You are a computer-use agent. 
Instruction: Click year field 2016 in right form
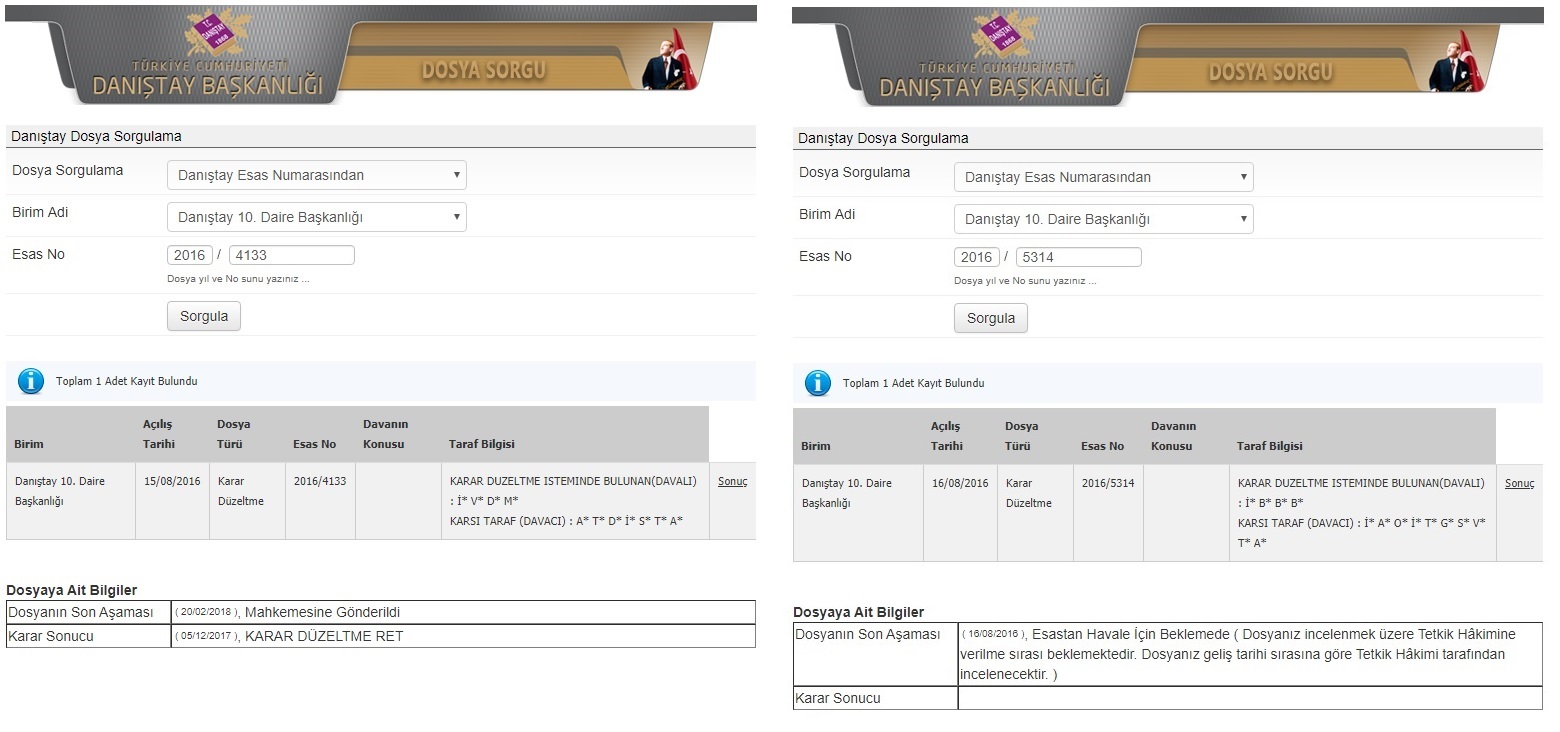[976, 257]
